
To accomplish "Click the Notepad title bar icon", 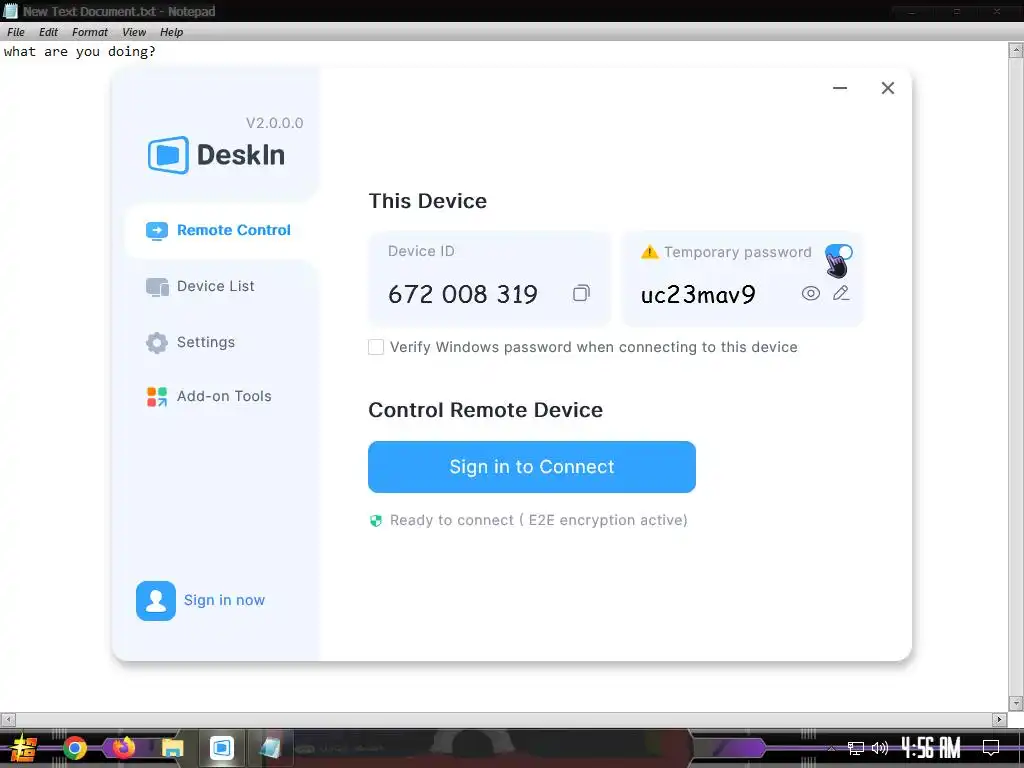I will [x=10, y=10].
